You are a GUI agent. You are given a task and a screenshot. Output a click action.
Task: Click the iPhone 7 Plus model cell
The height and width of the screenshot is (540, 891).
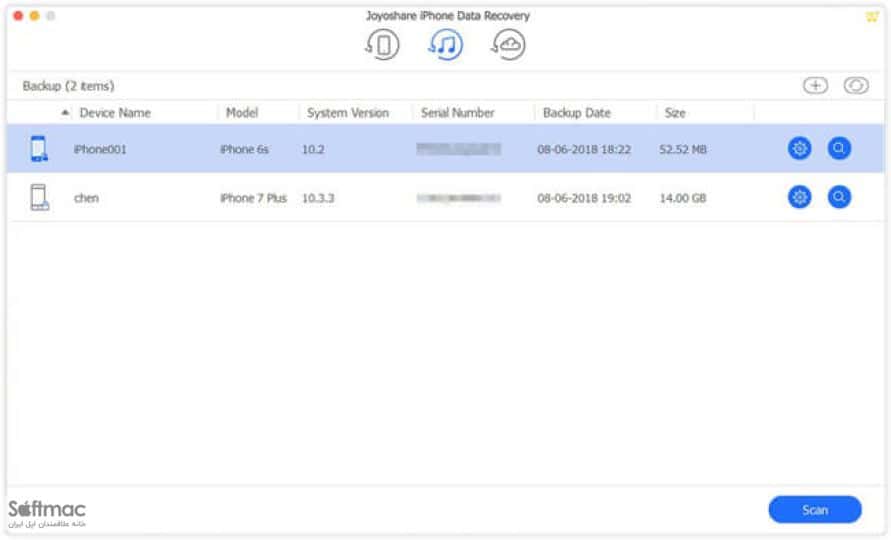pos(253,198)
